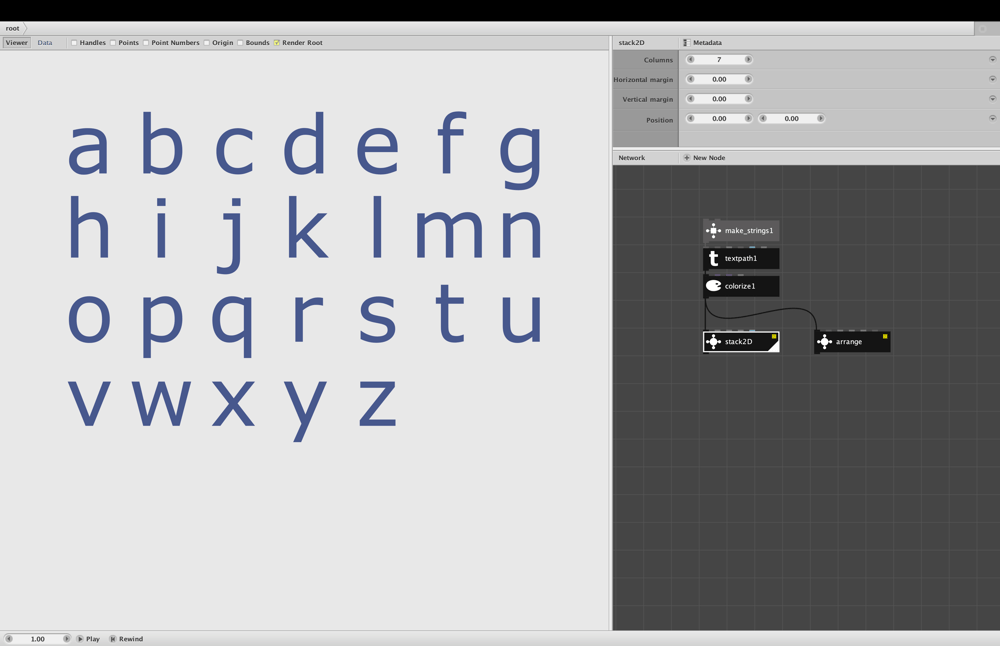Play the animation
The width and height of the screenshot is (1000, 646).
(x=89, y=638)
